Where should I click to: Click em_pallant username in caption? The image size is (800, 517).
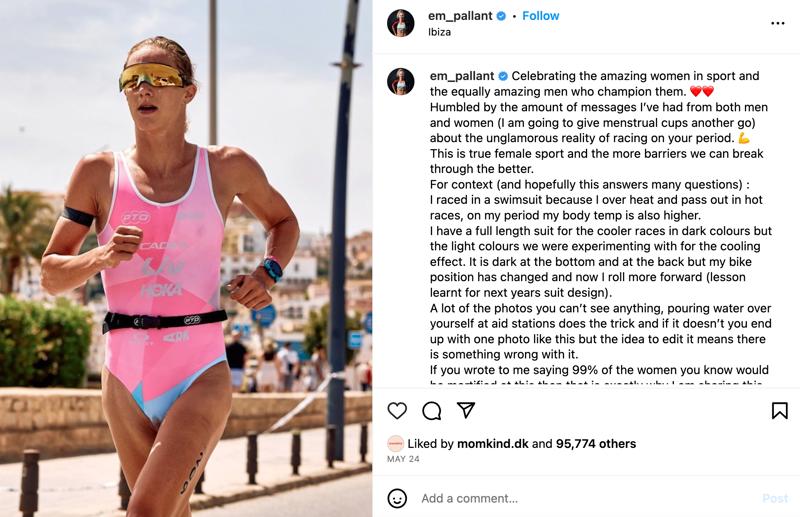click(462, 76)
